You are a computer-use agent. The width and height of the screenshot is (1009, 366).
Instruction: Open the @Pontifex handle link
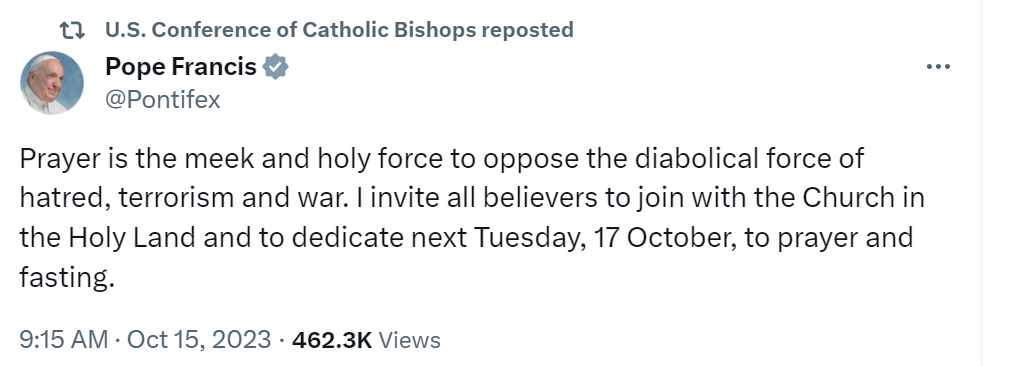click(163, 100)
